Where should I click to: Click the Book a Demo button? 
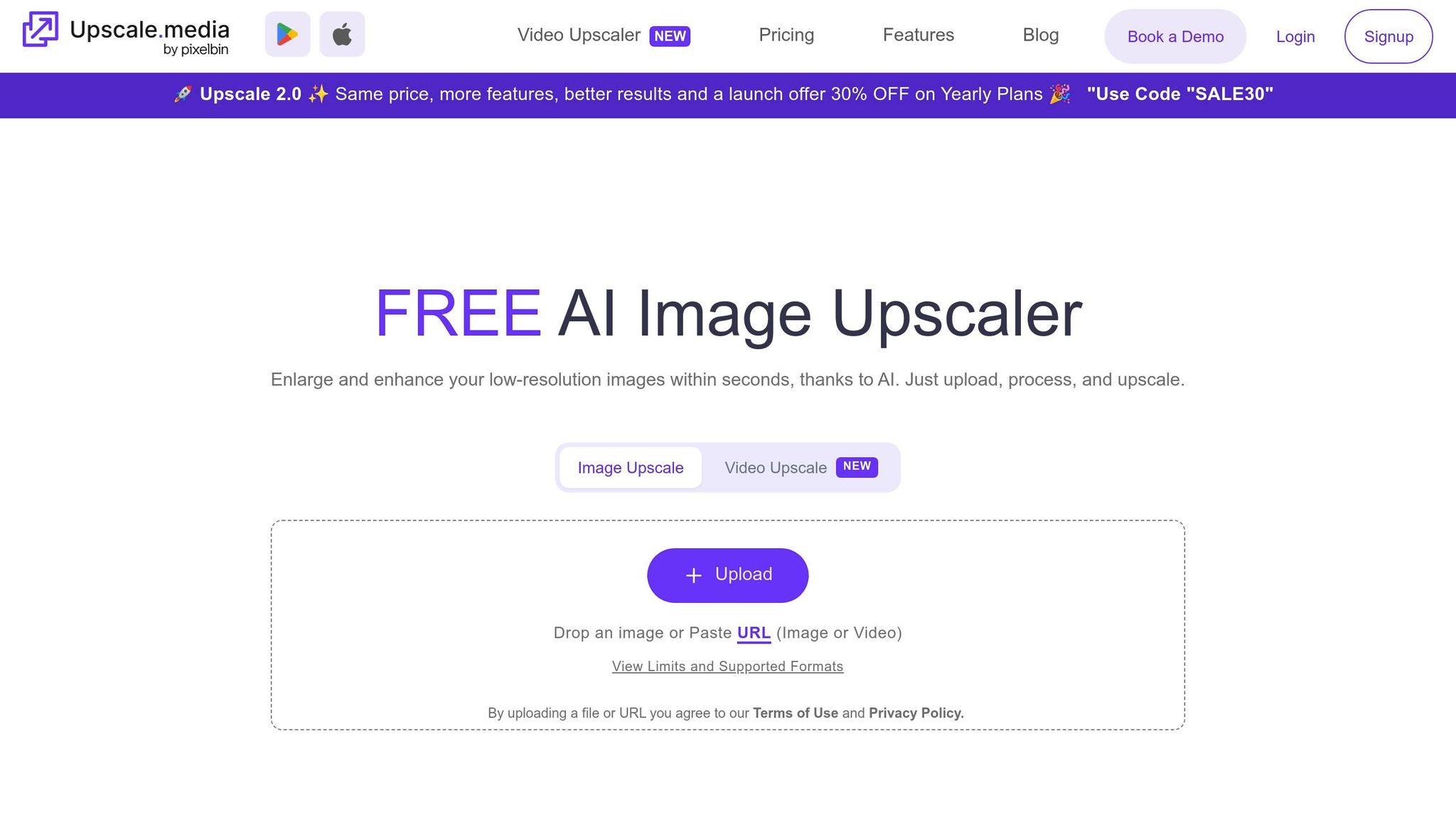click(1175, 36)
